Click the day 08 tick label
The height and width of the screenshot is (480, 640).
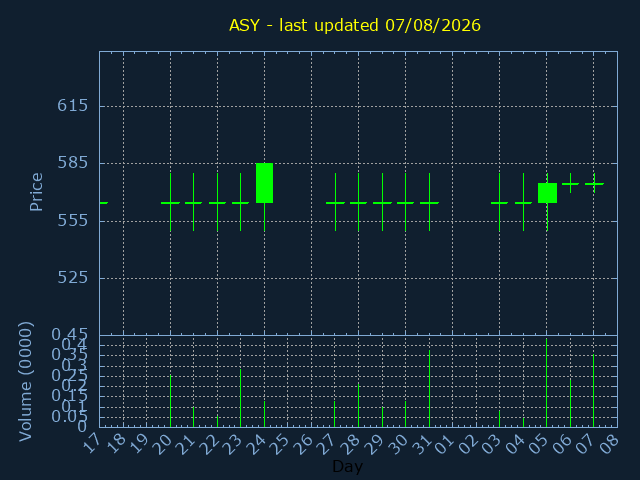609,444
